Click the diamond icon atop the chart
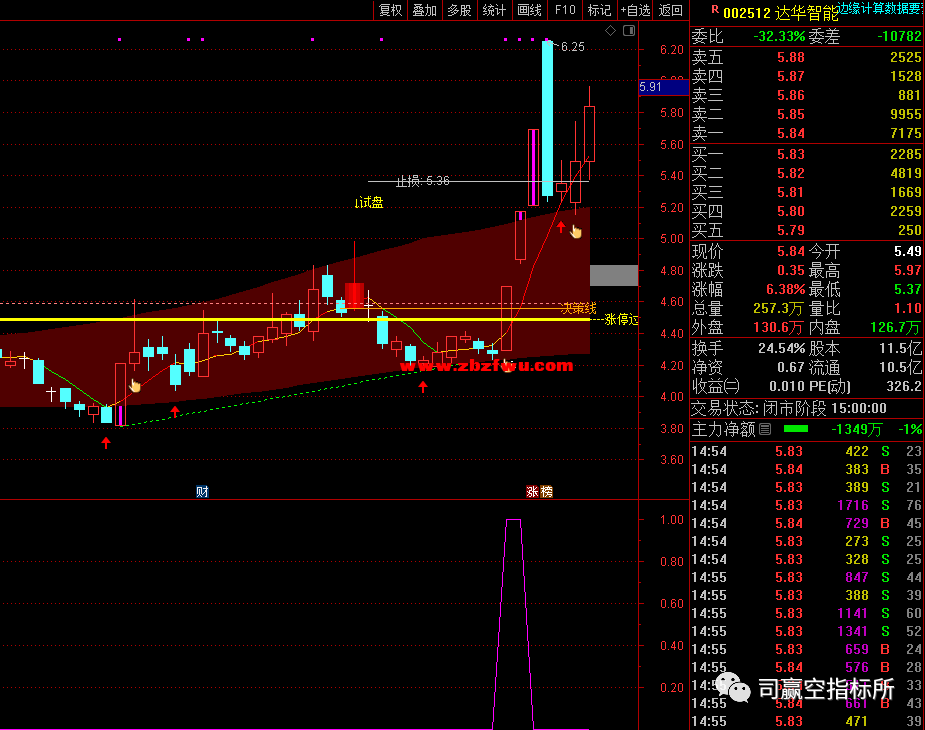 point(611,31)
